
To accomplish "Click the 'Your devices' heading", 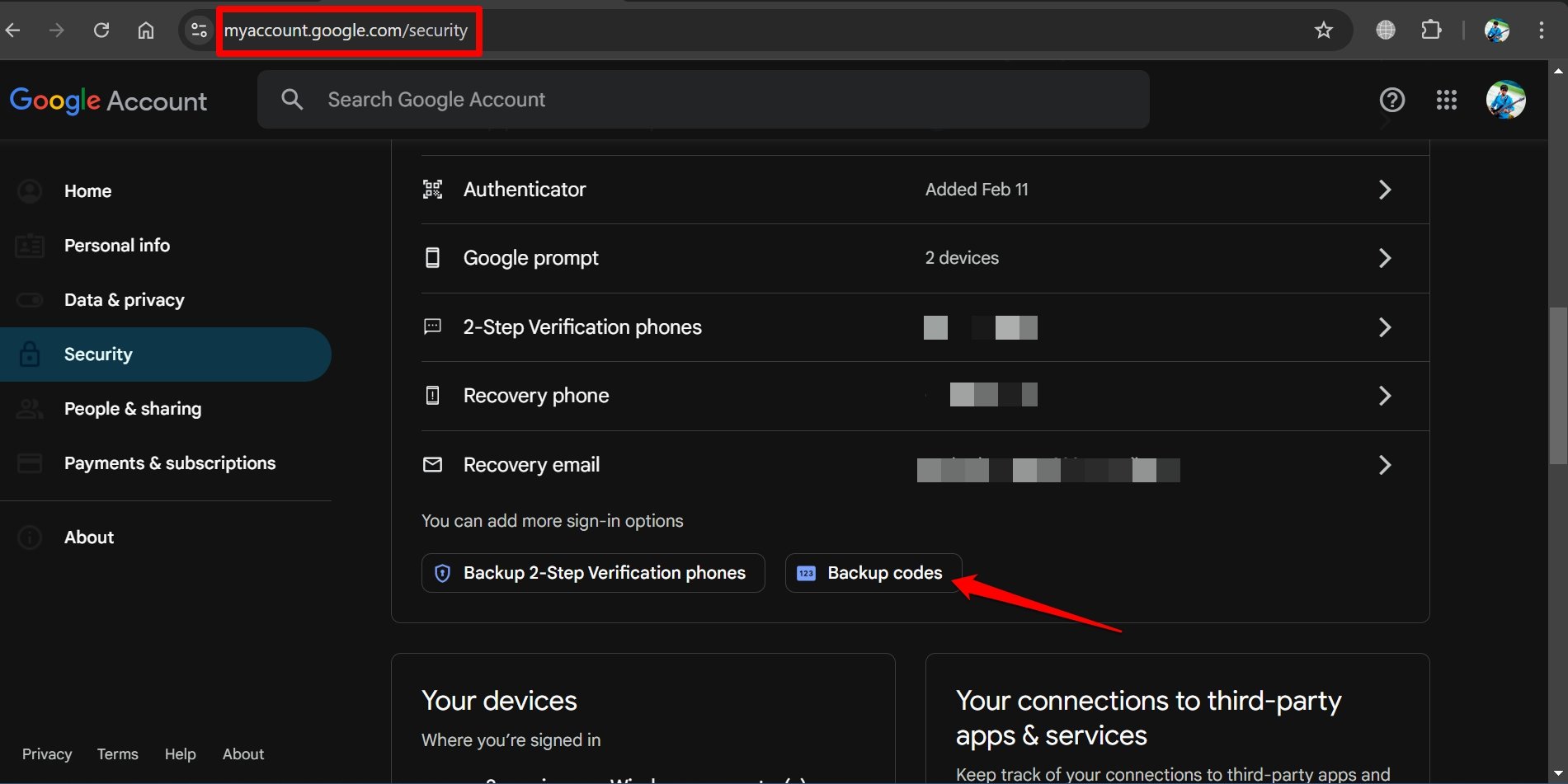I will (x=499, y=701).
